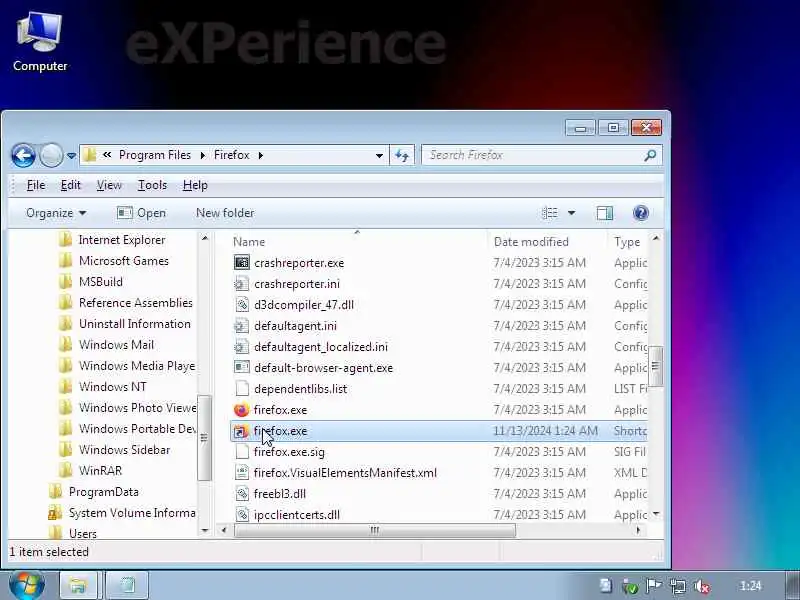This screenshot has height=600, width=800.
Task: Open the File menu
Action: (36, 185)
